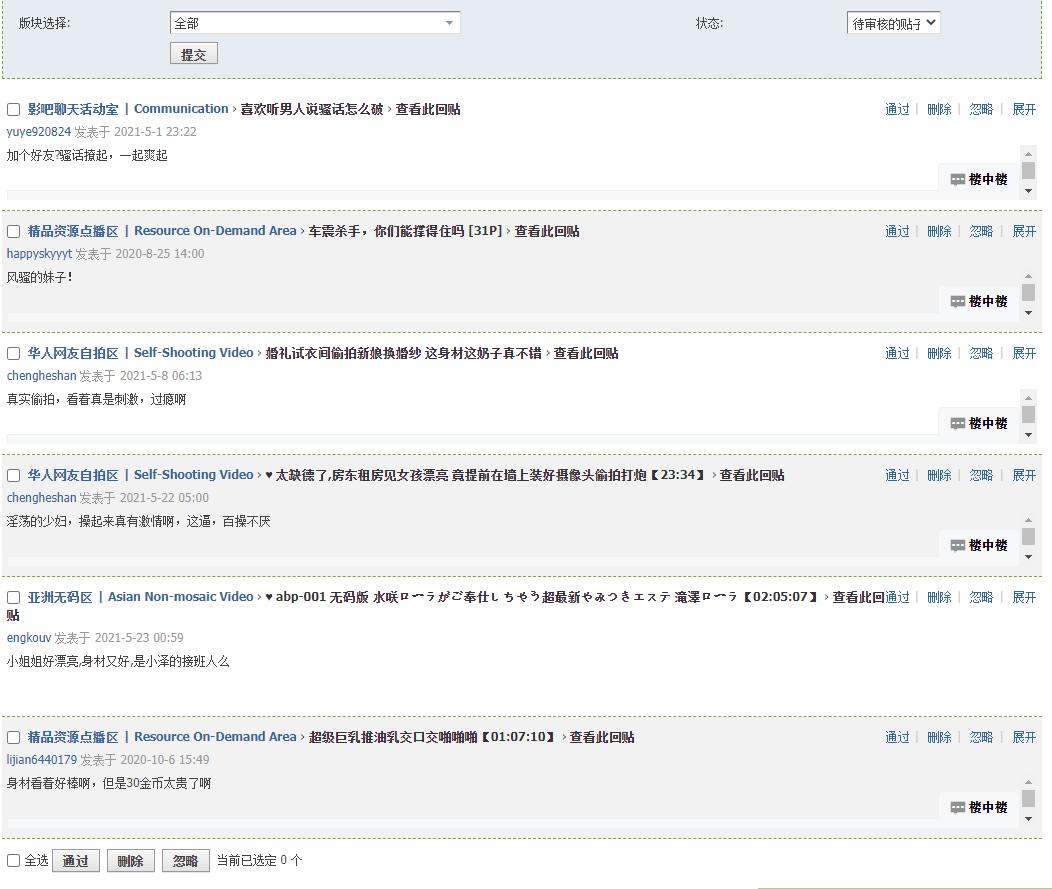Click 删除 link for lijian6440179's post

[939, 737]
